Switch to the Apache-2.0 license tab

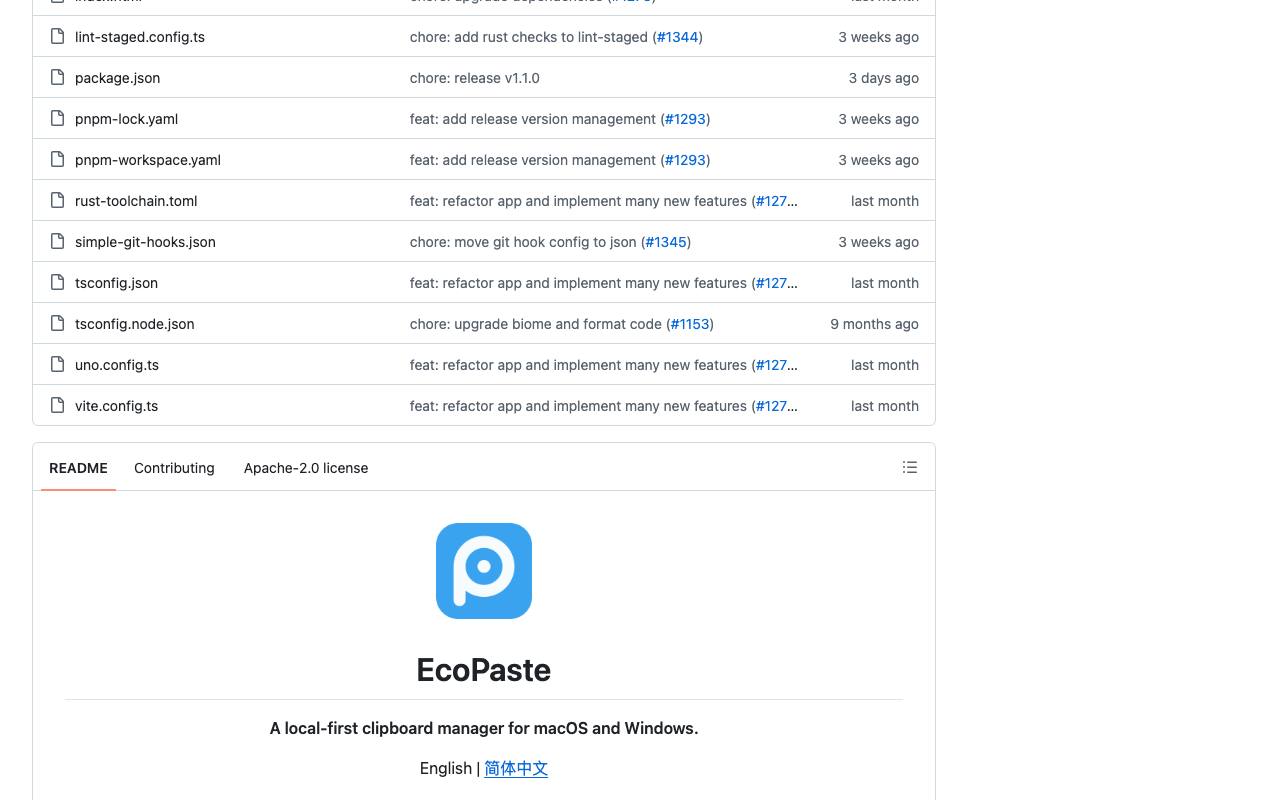coord(306,468)
